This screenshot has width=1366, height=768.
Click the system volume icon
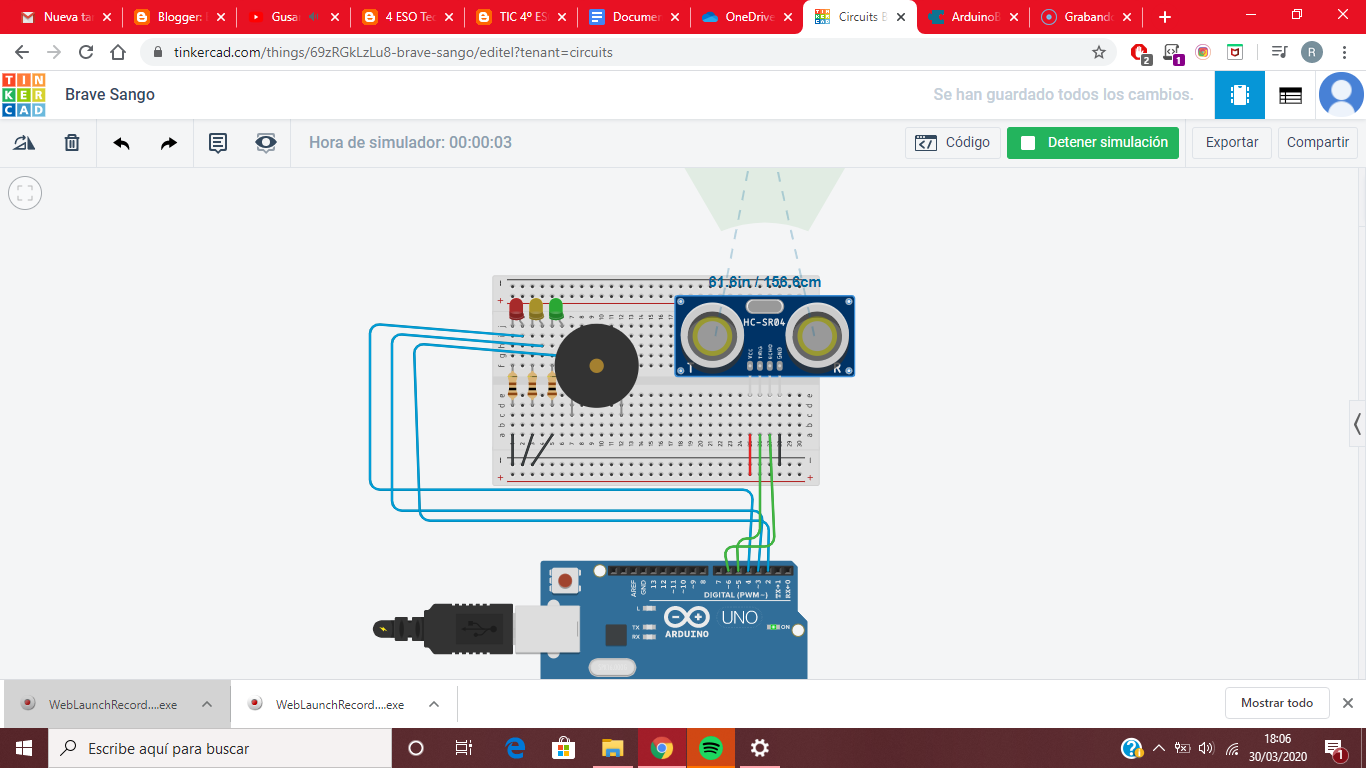point(1206,748)
